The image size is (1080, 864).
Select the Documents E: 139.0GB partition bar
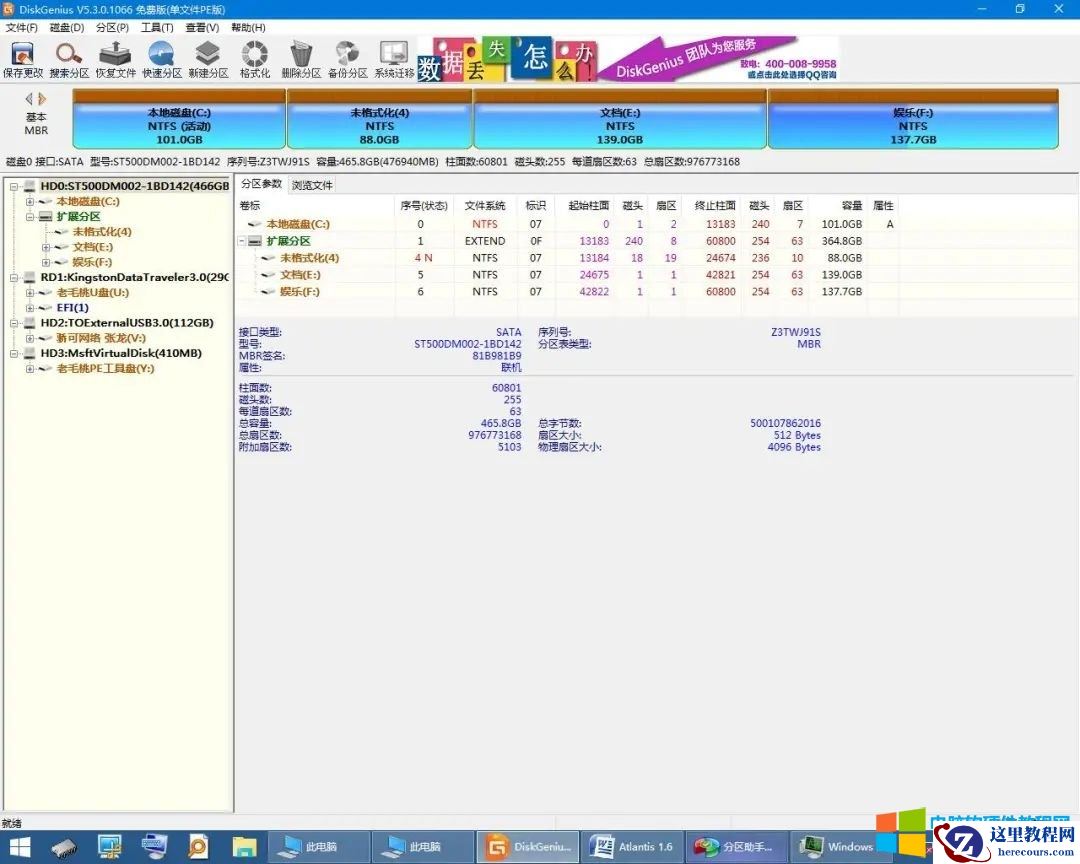point(620,119)
